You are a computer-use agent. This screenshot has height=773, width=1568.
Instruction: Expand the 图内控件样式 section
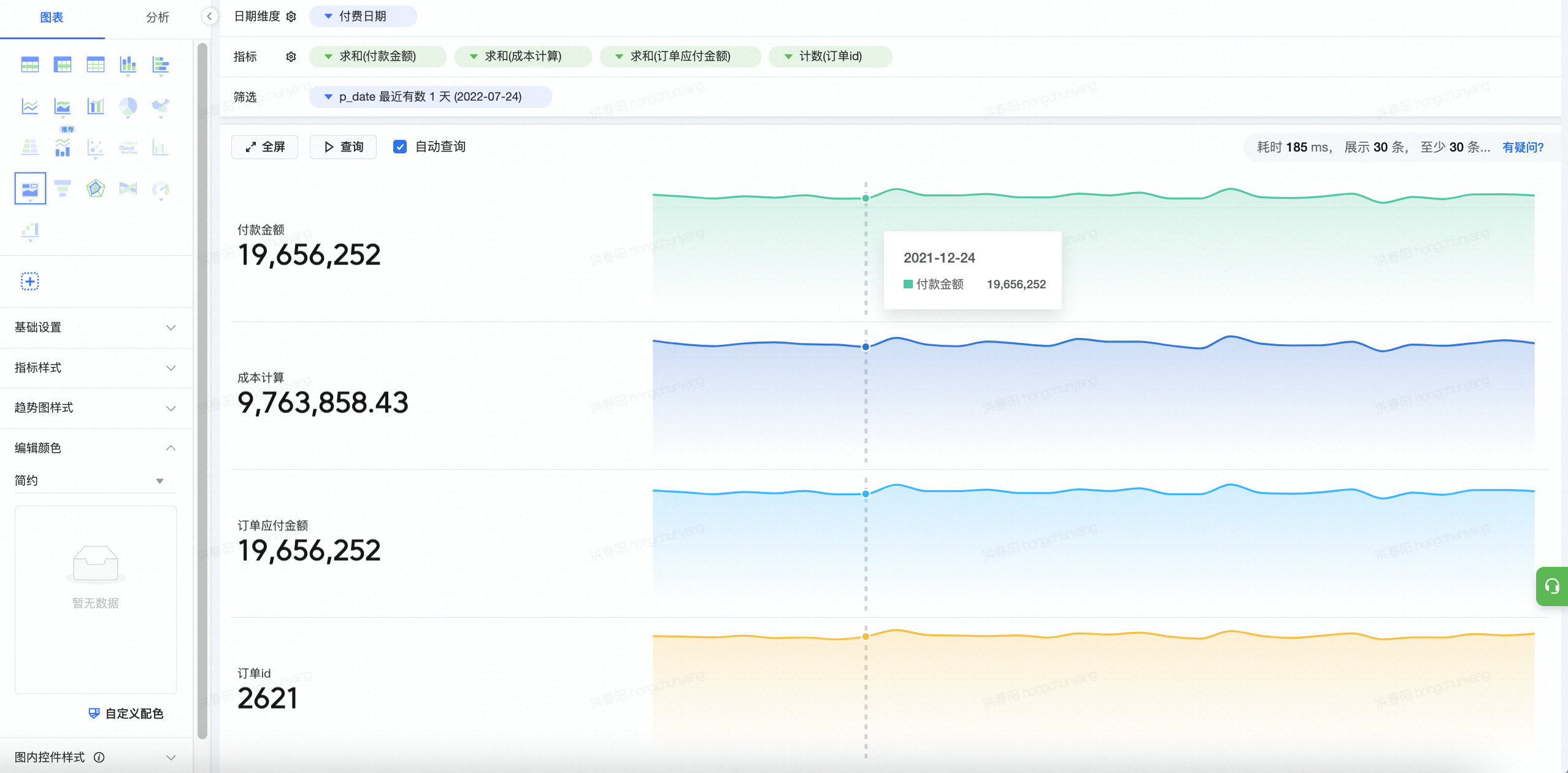pos(96,757)
